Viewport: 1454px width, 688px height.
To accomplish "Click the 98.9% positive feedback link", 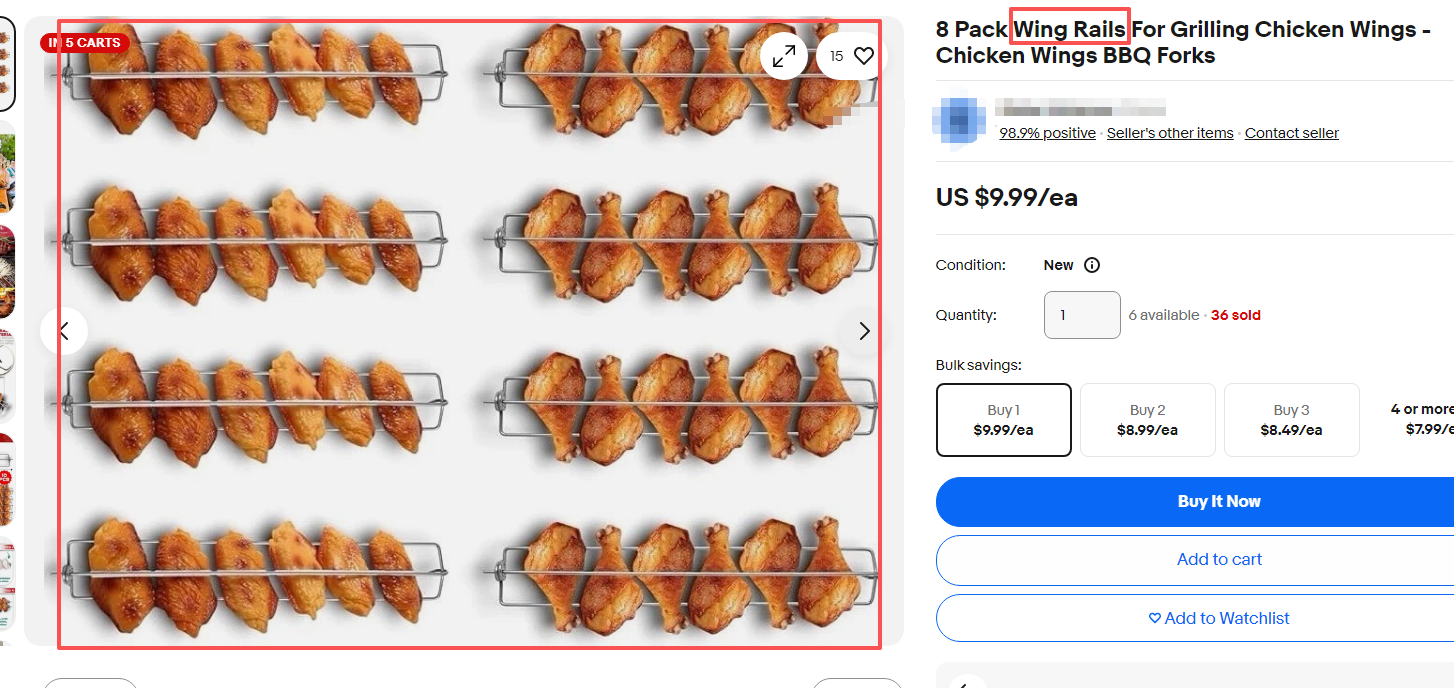I will click(1047, 132).
